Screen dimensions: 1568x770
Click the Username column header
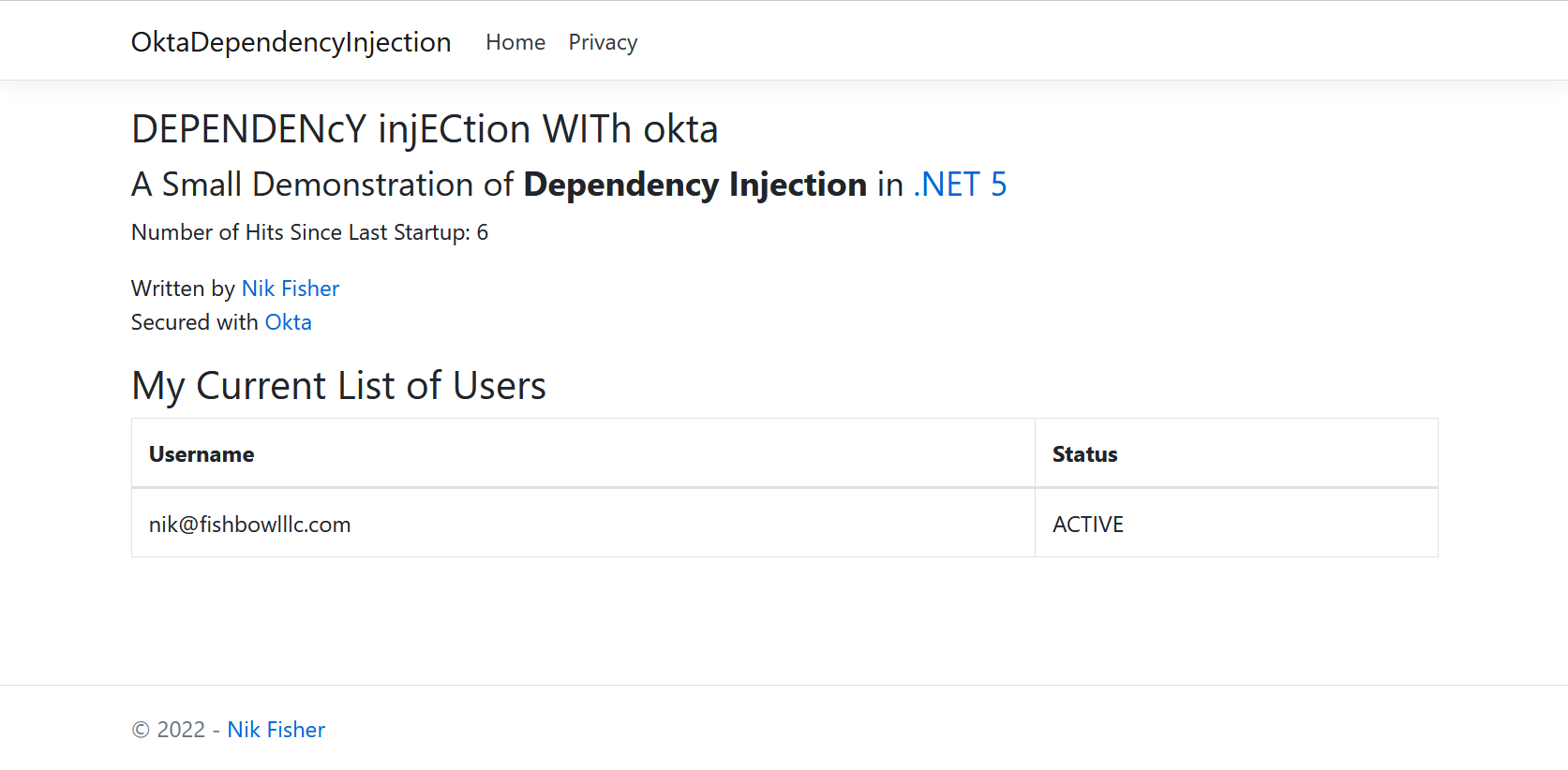coord(202,454)
